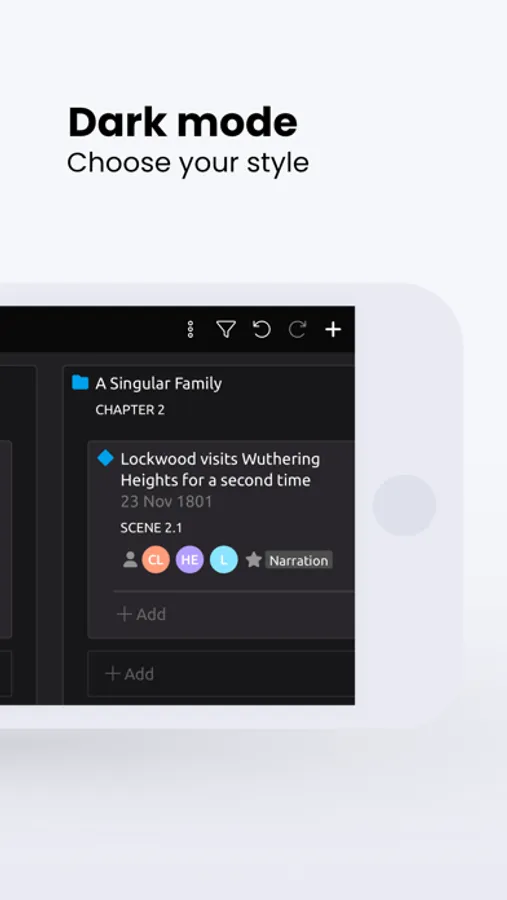Click the person characters icon
This screenshot has width=507, height=900.
pos(130,560)
